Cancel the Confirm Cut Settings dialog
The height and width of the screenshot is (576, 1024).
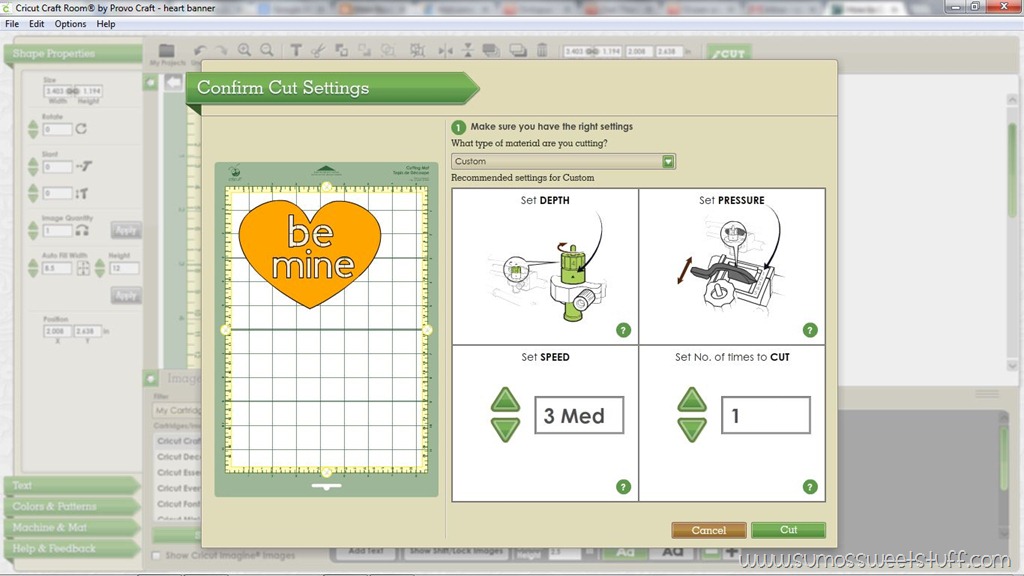[x=709, y=530]
